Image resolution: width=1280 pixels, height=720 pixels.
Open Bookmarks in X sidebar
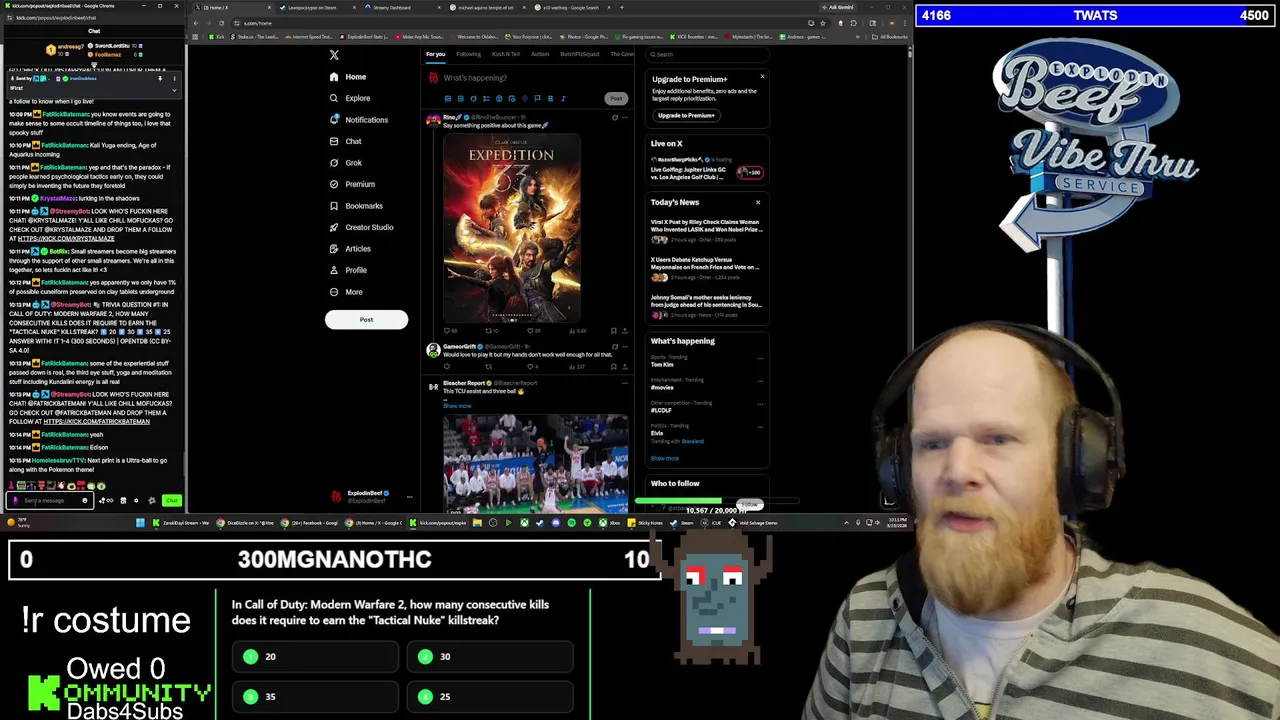[x=356, y=206]
